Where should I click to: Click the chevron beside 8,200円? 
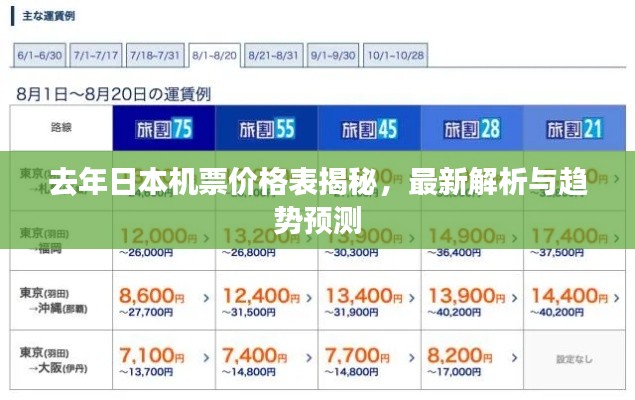pyautogui.click(x=514, y=358)
